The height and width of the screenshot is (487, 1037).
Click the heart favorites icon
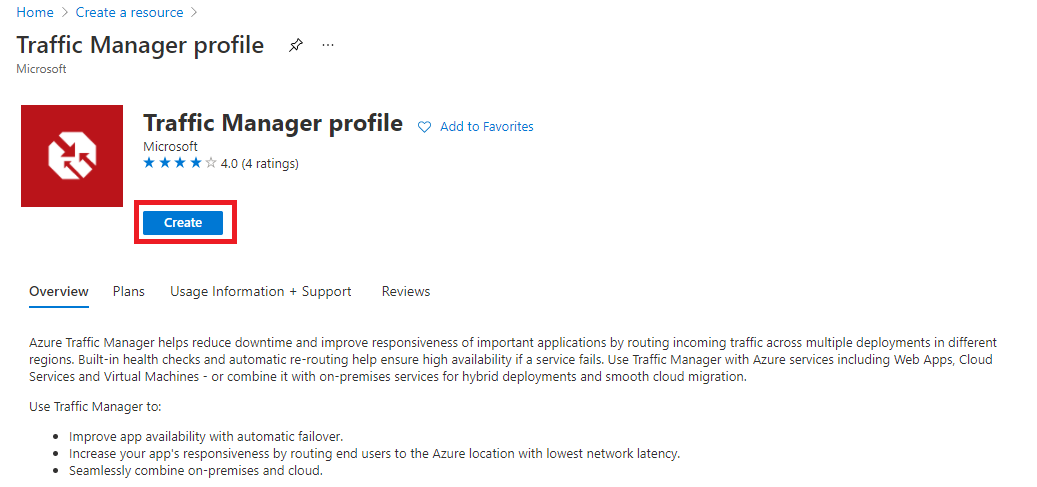424,127
